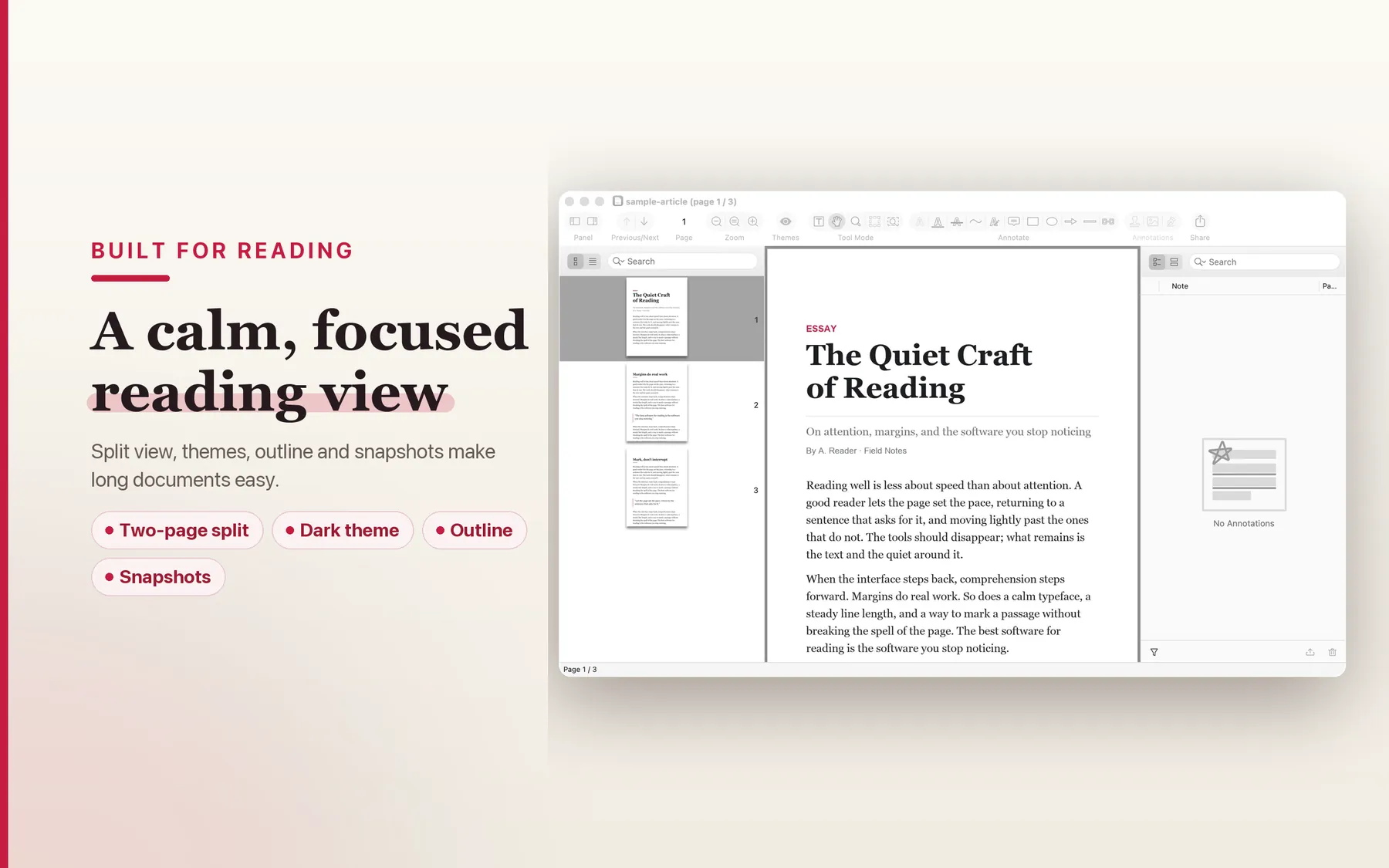The width and height of the screenshot is (1389, 868).
Task: Click the 'Snapshots' pill
Action: pyautogui.click(x=158, y=577)
